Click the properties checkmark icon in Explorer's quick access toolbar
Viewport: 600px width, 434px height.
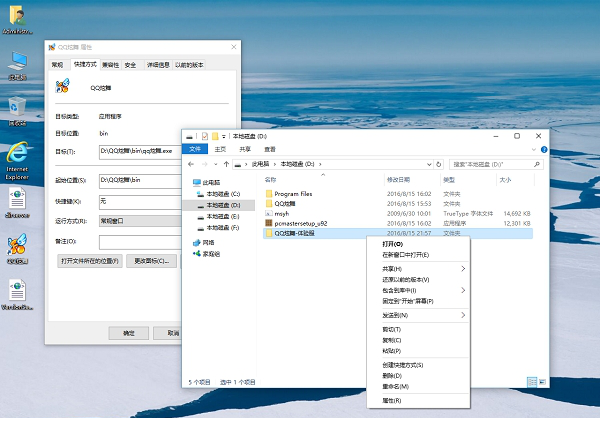(205, 136)
